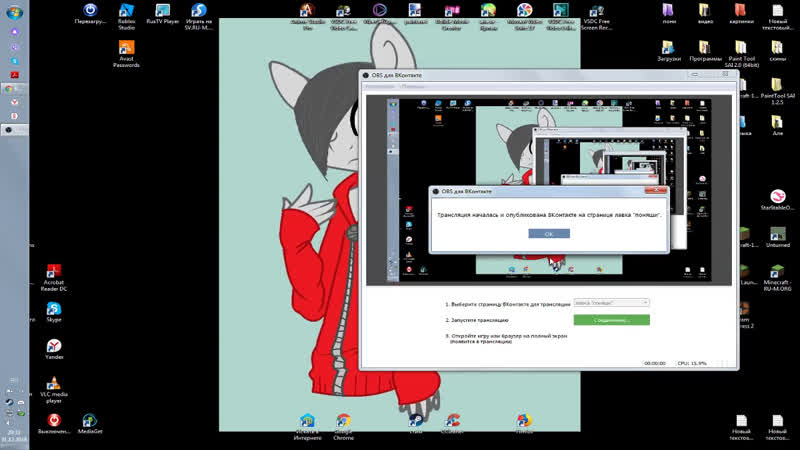Open RusTV Player desktop icon
Screen dimensions: 800x450
[x=163, y=14]
